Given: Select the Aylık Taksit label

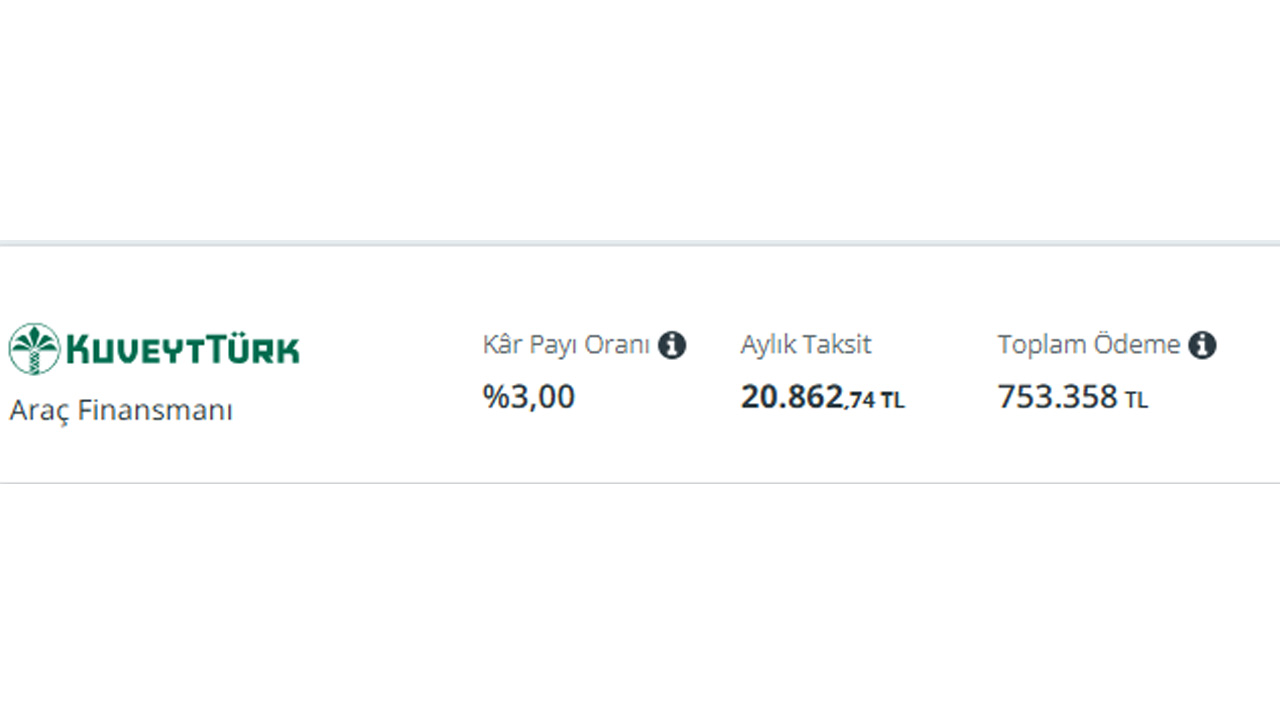Looking at the screenshot, I should tap(806, 345).
